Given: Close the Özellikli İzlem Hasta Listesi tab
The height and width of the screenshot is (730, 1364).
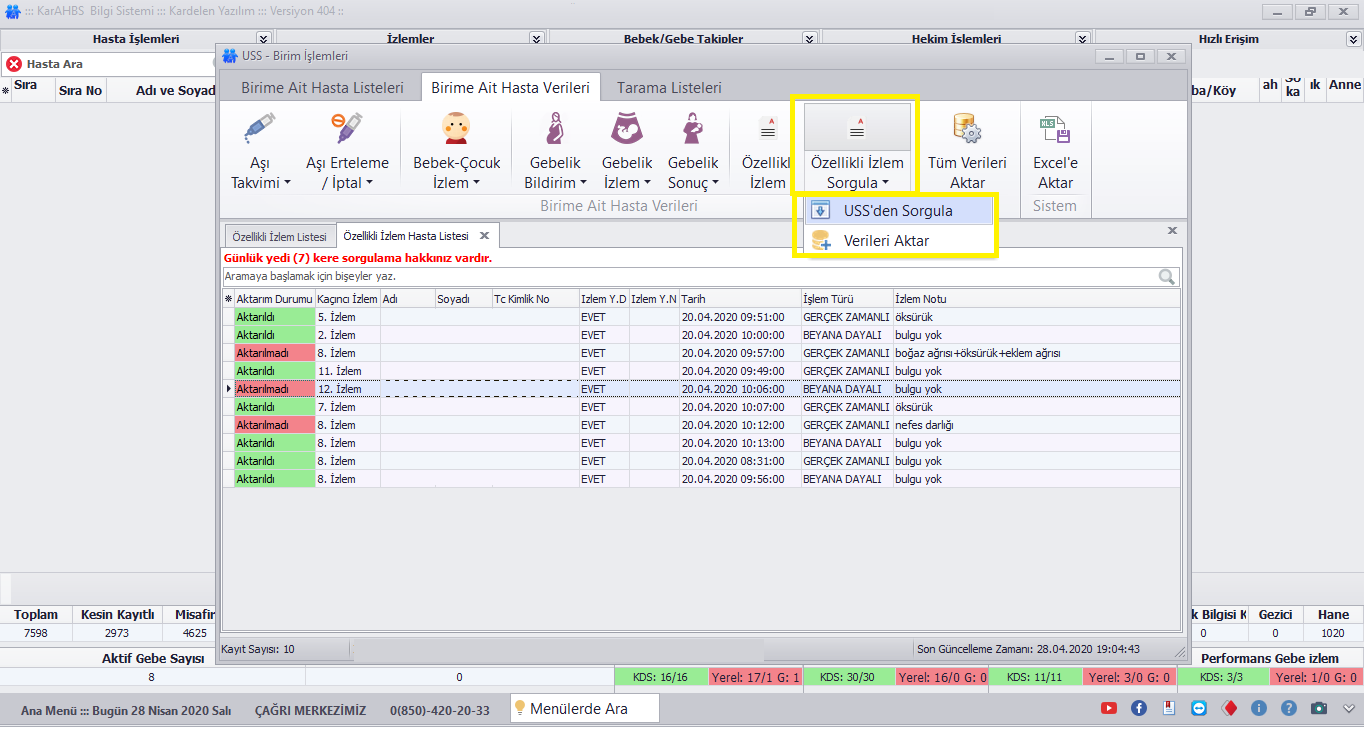Looking at the screenshot, I should [x=484, y=236].
